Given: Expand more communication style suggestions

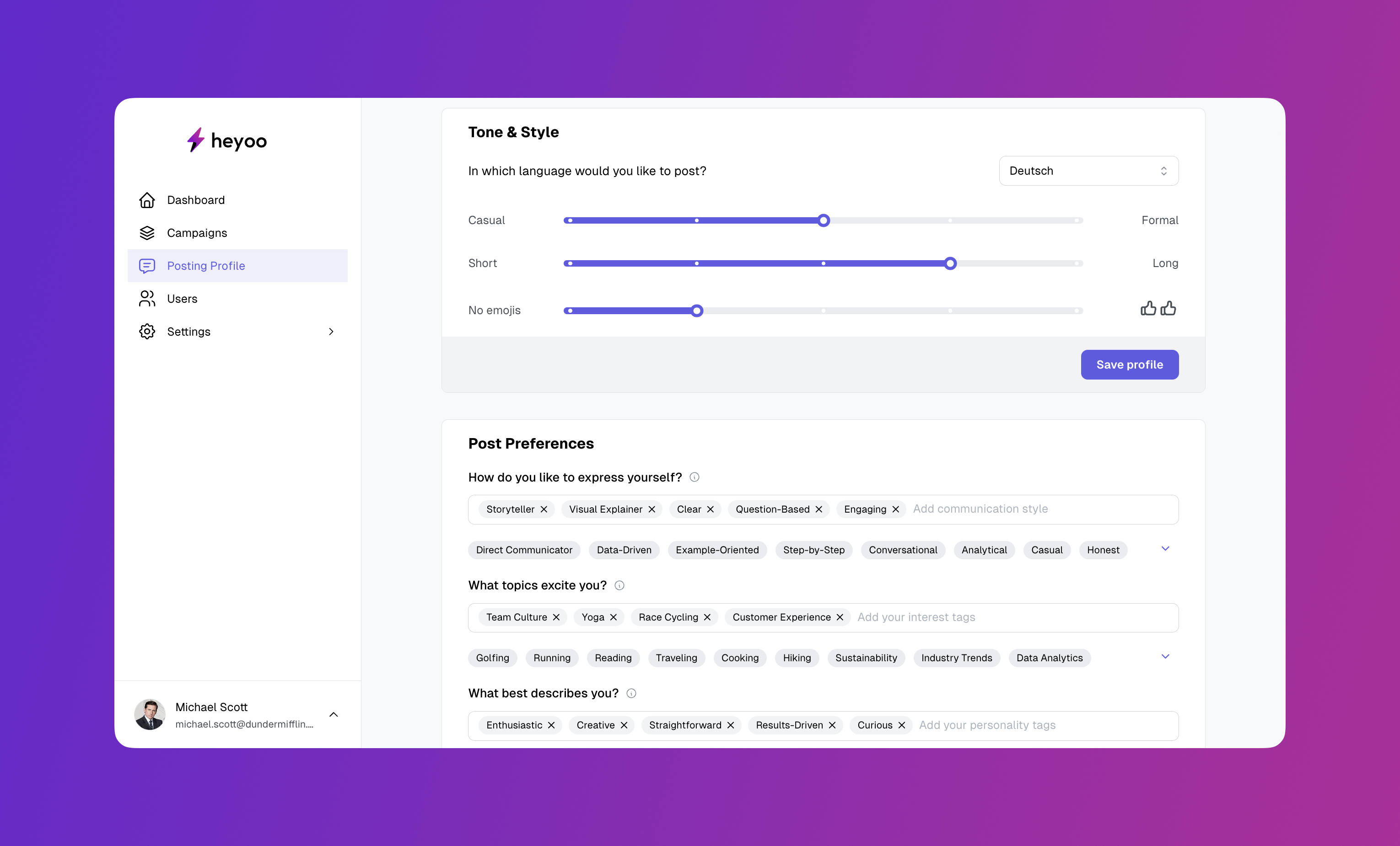Looking at the screenshot, I should 1165,548.
